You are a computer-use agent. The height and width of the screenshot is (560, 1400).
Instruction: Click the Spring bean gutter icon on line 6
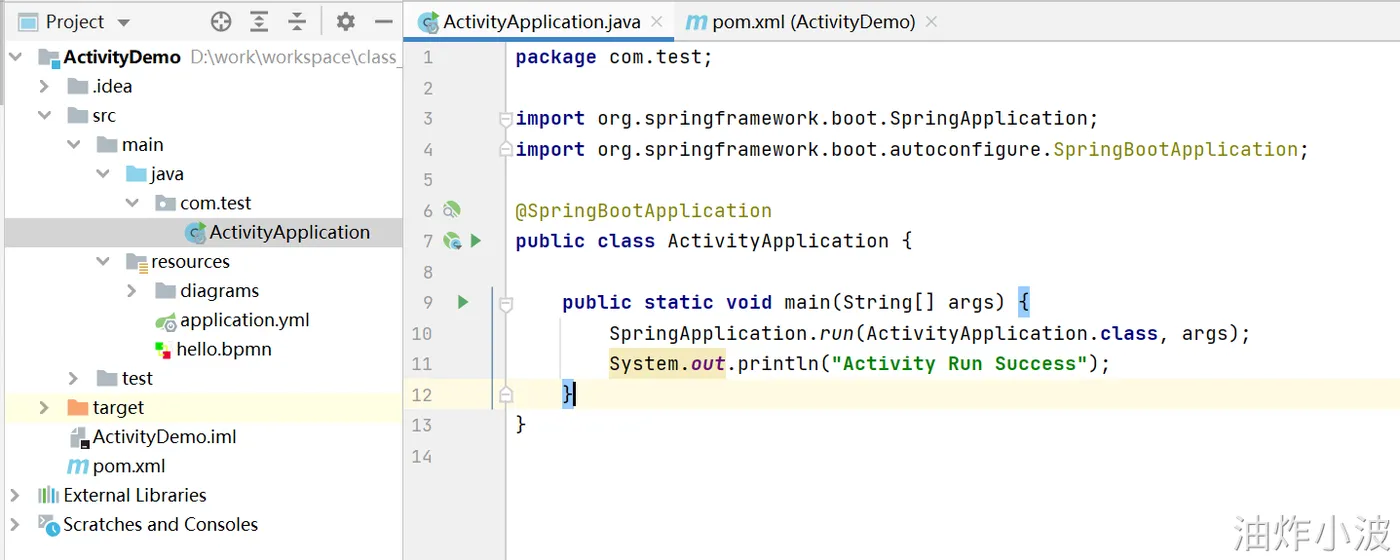point(452,210)
